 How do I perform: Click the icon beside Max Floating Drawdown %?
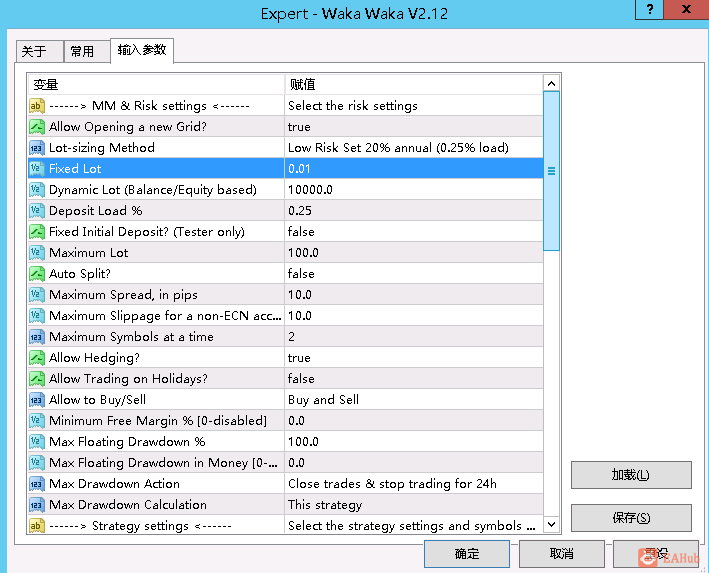pyautogui.click(x=37, y=442)
